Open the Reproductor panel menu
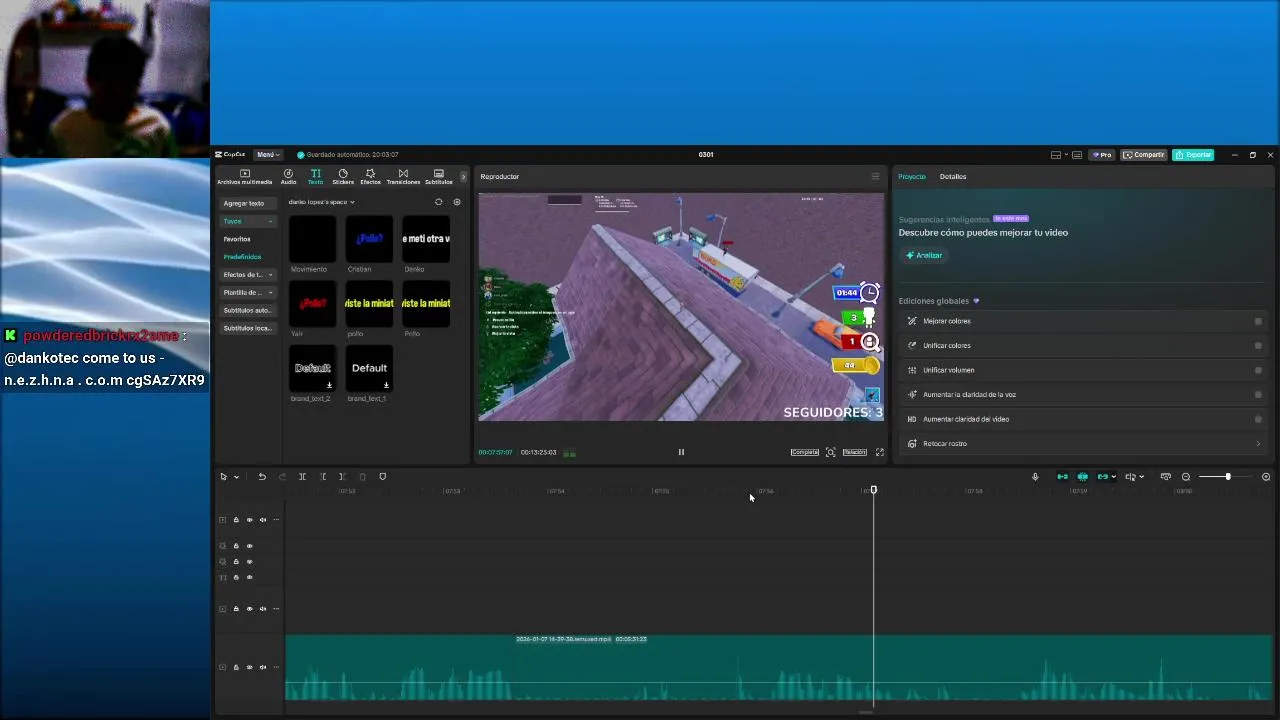1280x720 pixels. [875, 177]
